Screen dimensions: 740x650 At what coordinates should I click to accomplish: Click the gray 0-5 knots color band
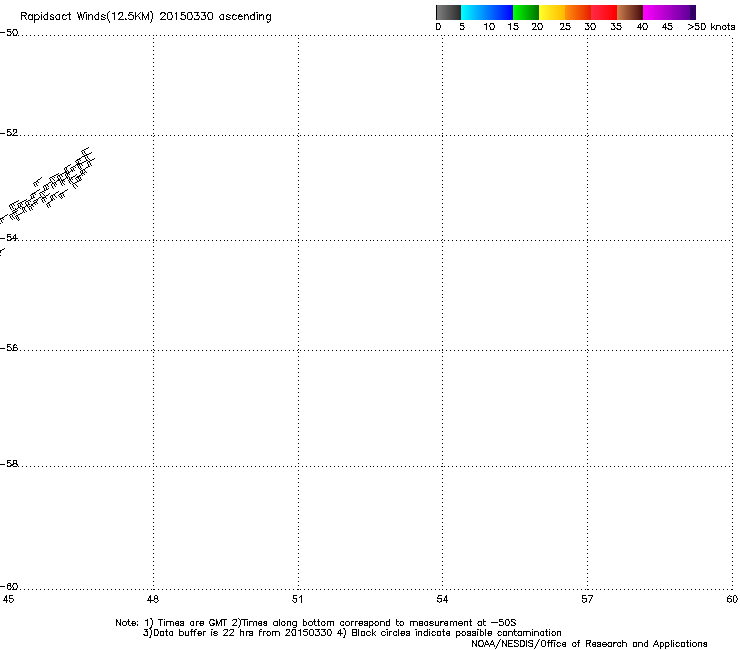point(448,12)
